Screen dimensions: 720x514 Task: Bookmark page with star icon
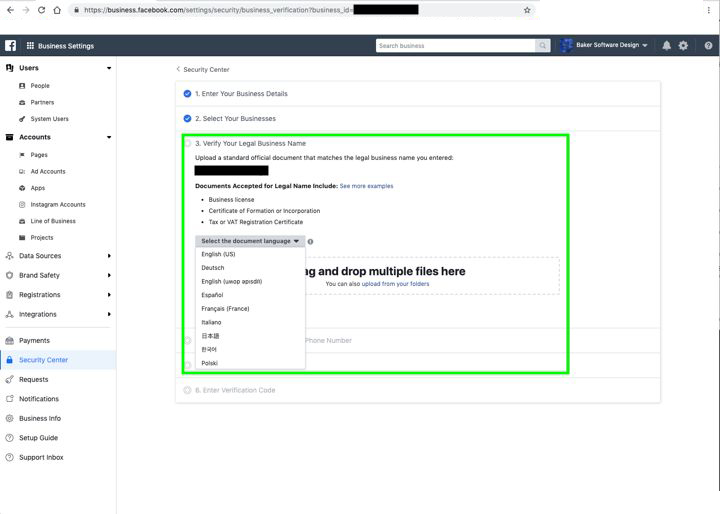527,10
